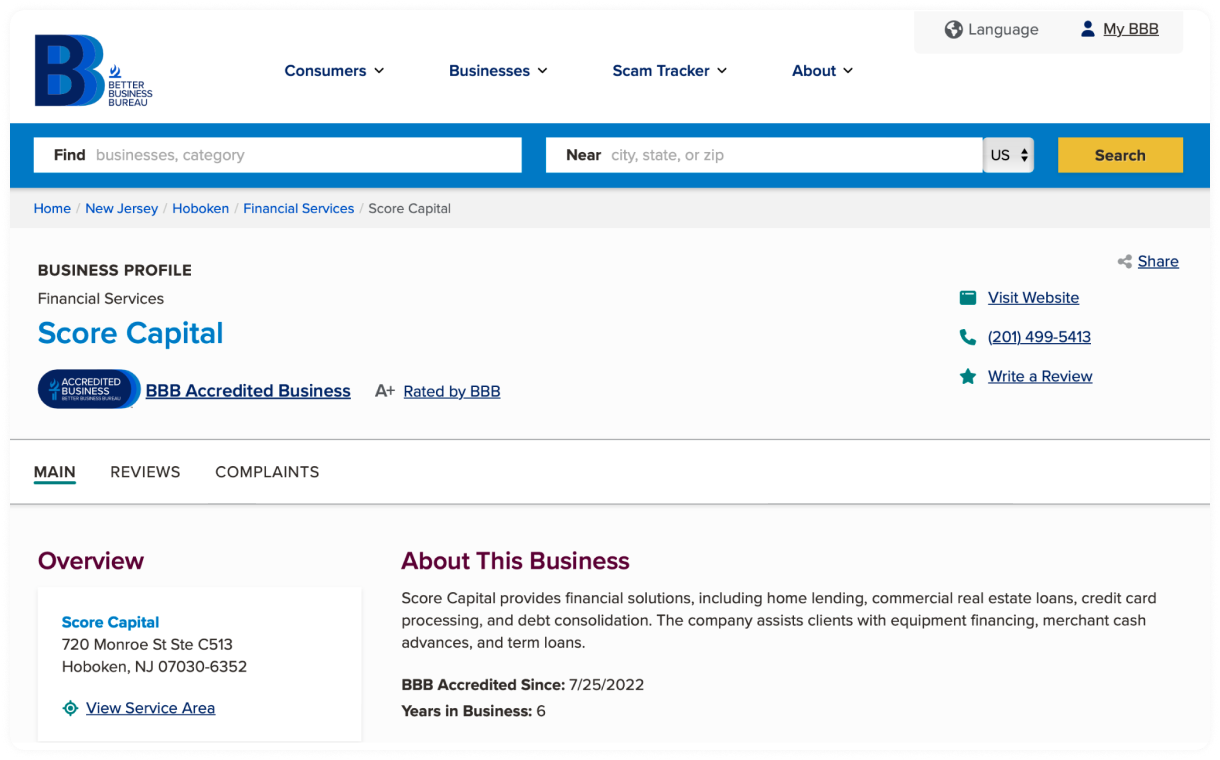Open the Visit Website link

tap(1033, 298)
